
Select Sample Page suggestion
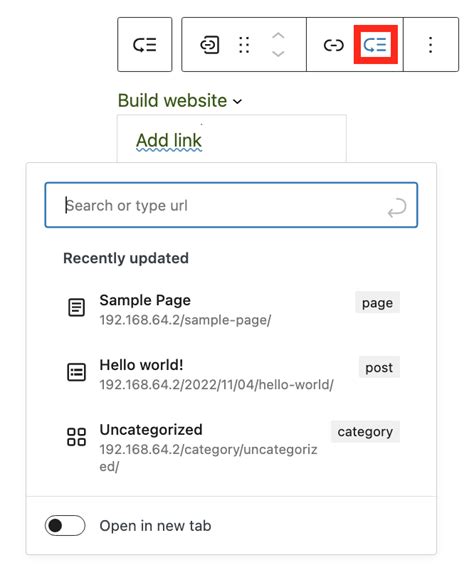(x=232, y=310)
